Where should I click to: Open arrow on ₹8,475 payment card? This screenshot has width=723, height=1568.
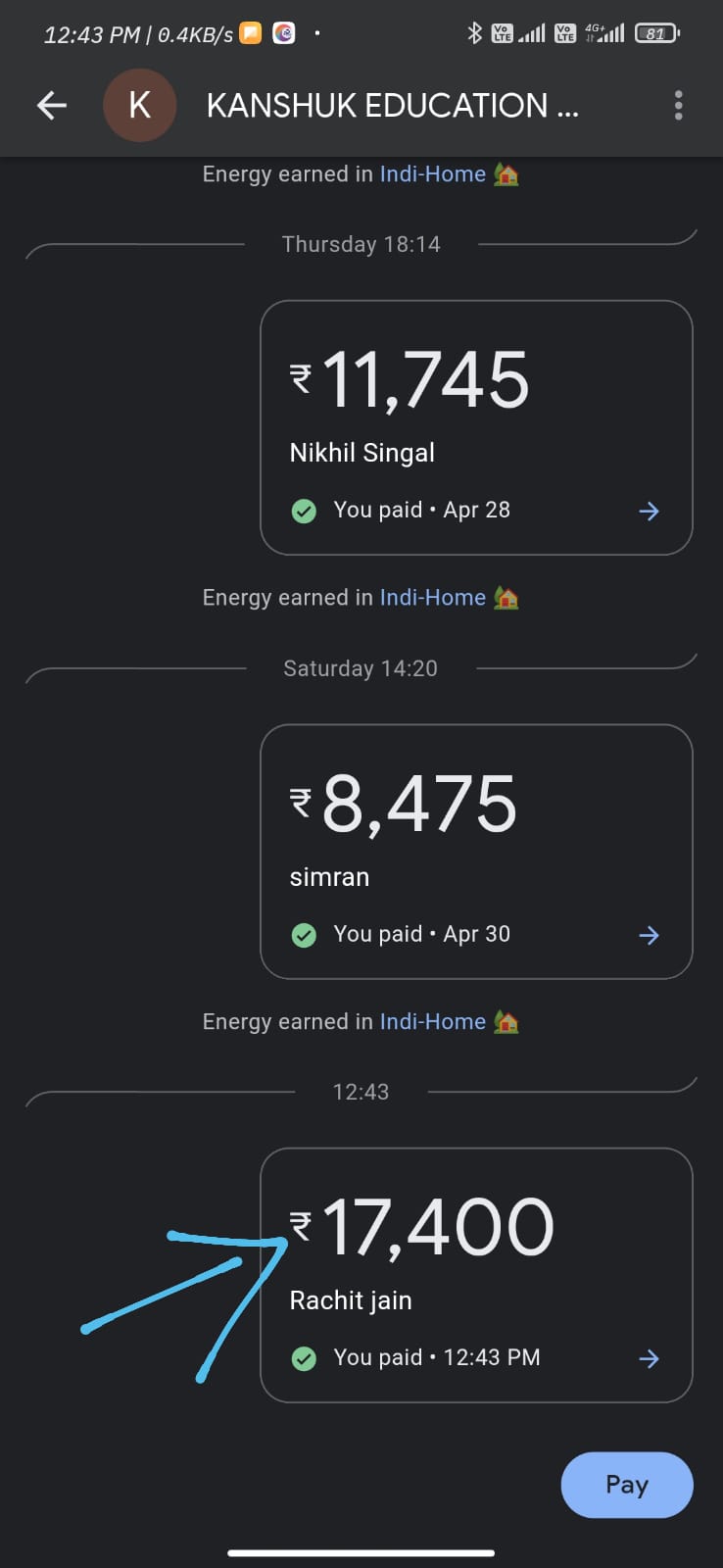[649, 935]
